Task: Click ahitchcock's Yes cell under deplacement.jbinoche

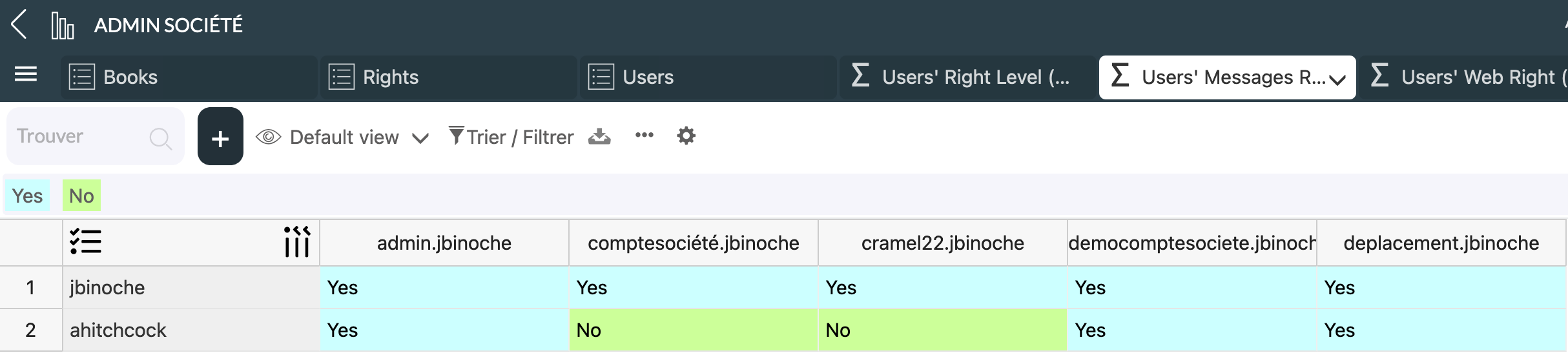Action: click(1441, 330)
